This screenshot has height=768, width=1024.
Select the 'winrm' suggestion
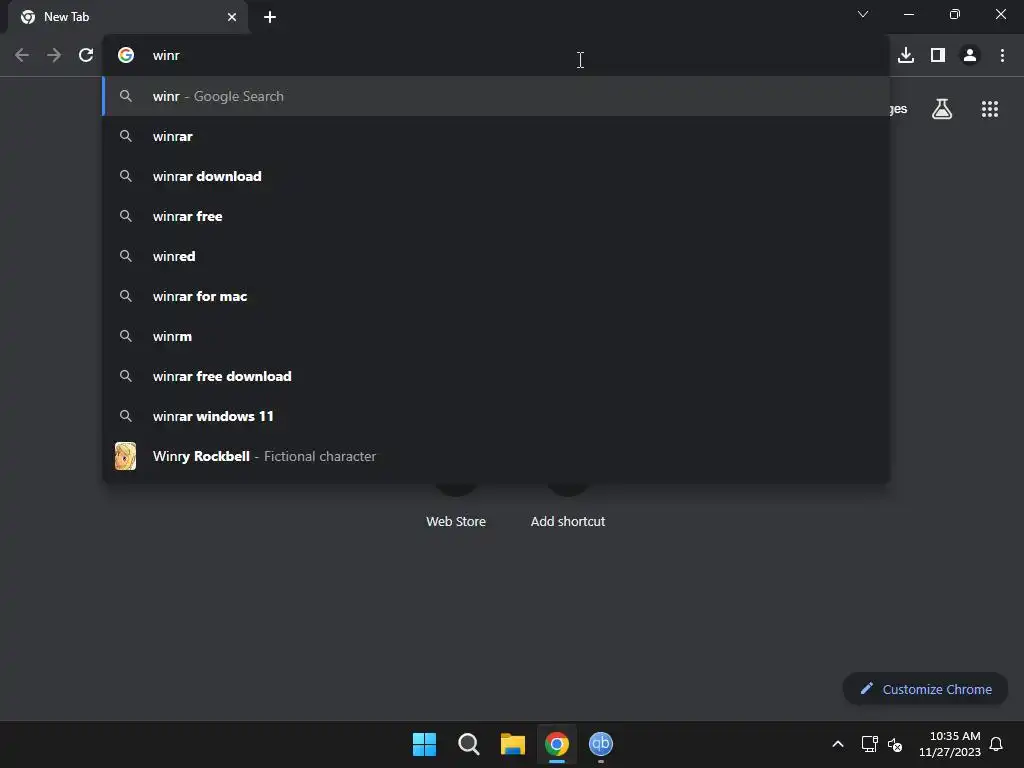pyautogui.click(x=496, y=336)
